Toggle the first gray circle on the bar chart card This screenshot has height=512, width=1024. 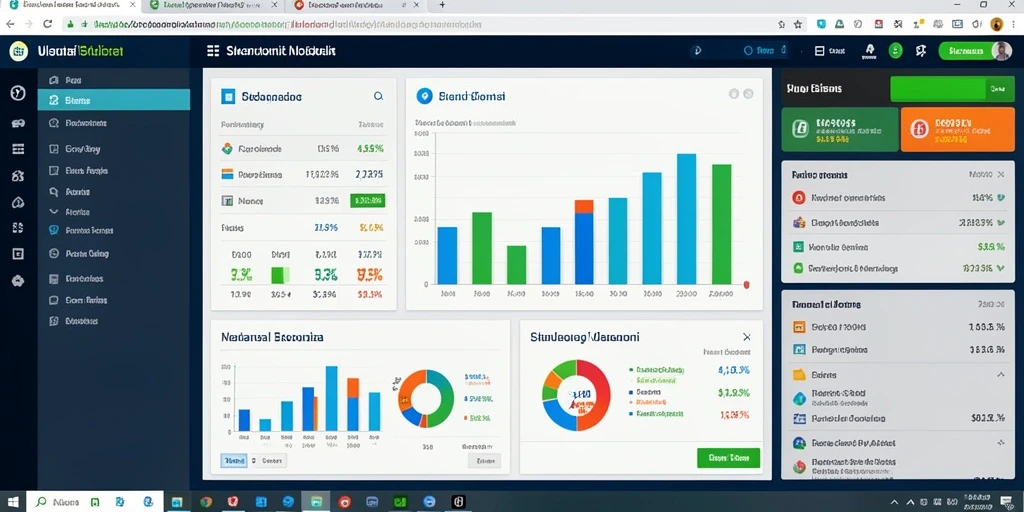pos(733,94)
